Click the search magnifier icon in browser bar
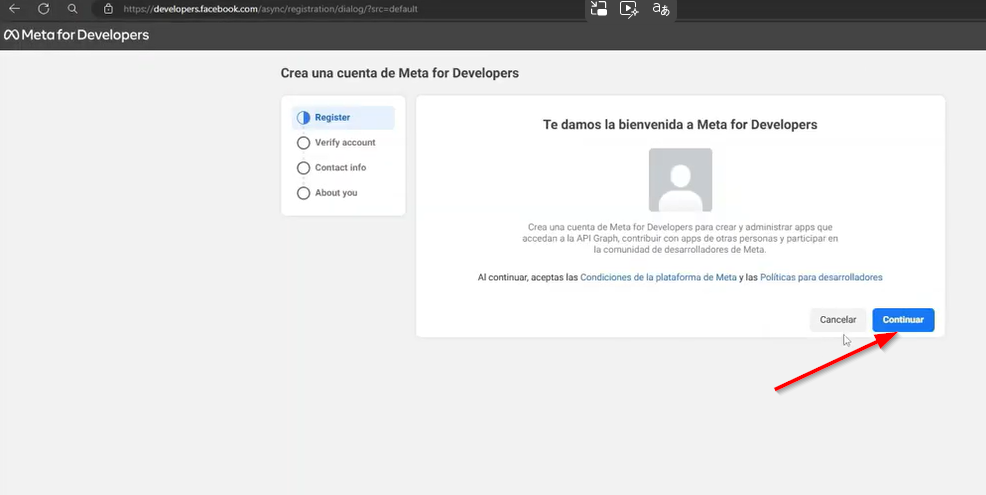The image size is (986, 495). pos(72,9)
